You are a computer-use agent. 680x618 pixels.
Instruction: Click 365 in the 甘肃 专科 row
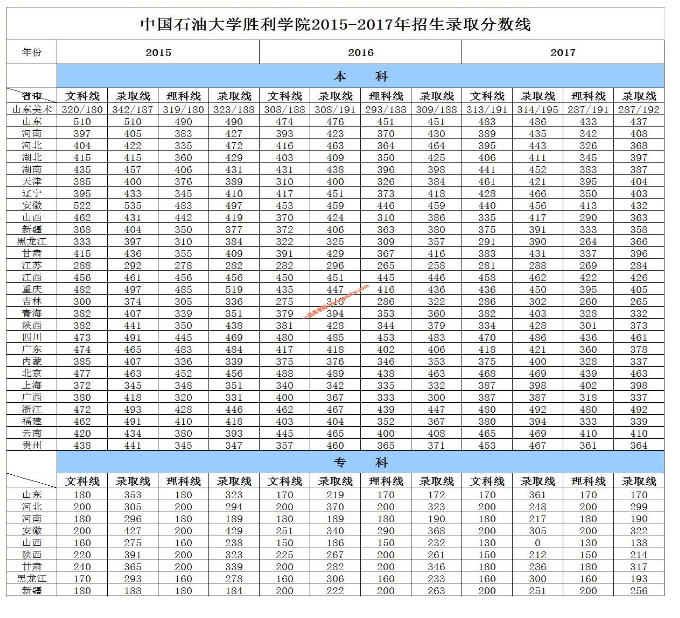tap(133, 566)
